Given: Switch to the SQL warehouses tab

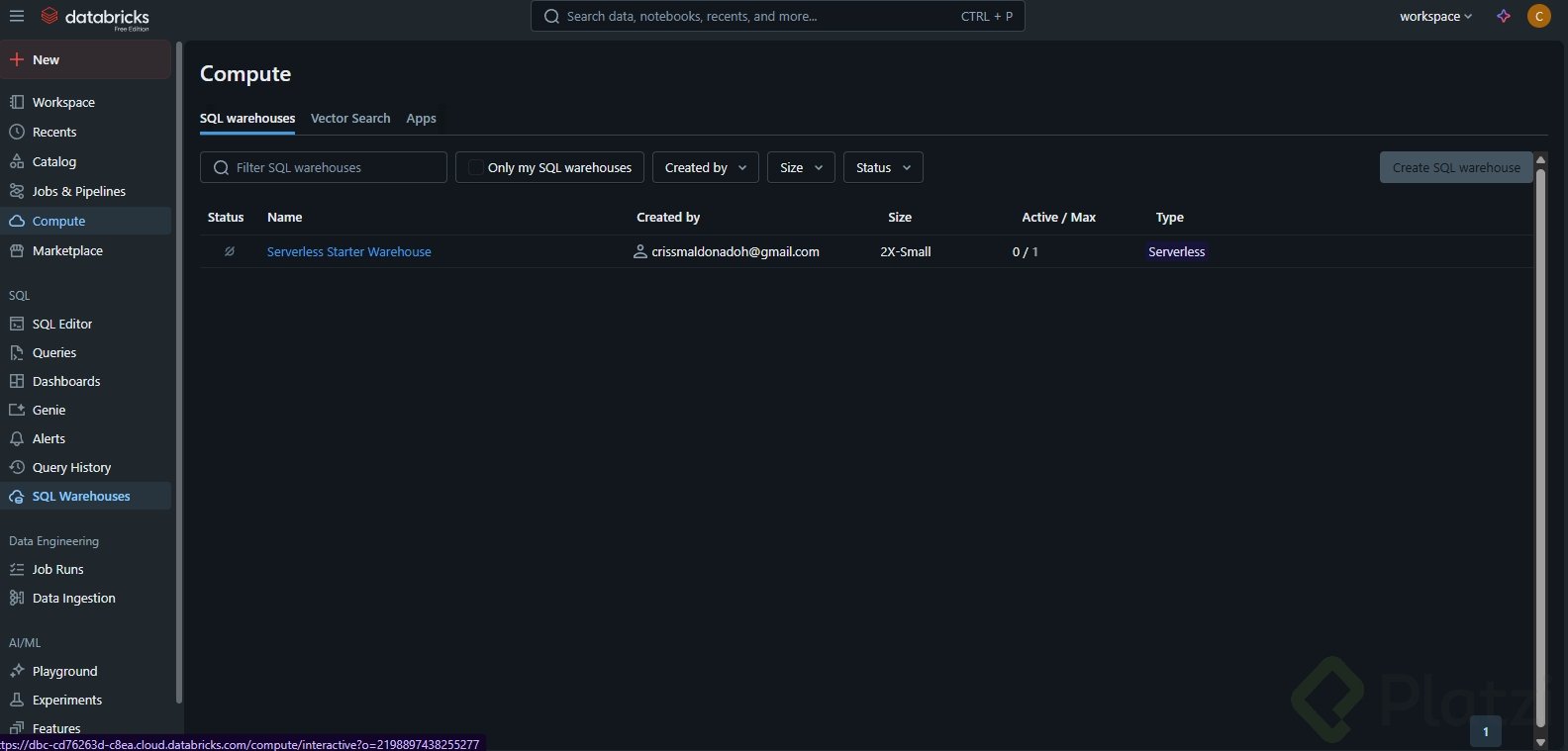Looking at the screenshot, I should [247, 119].
